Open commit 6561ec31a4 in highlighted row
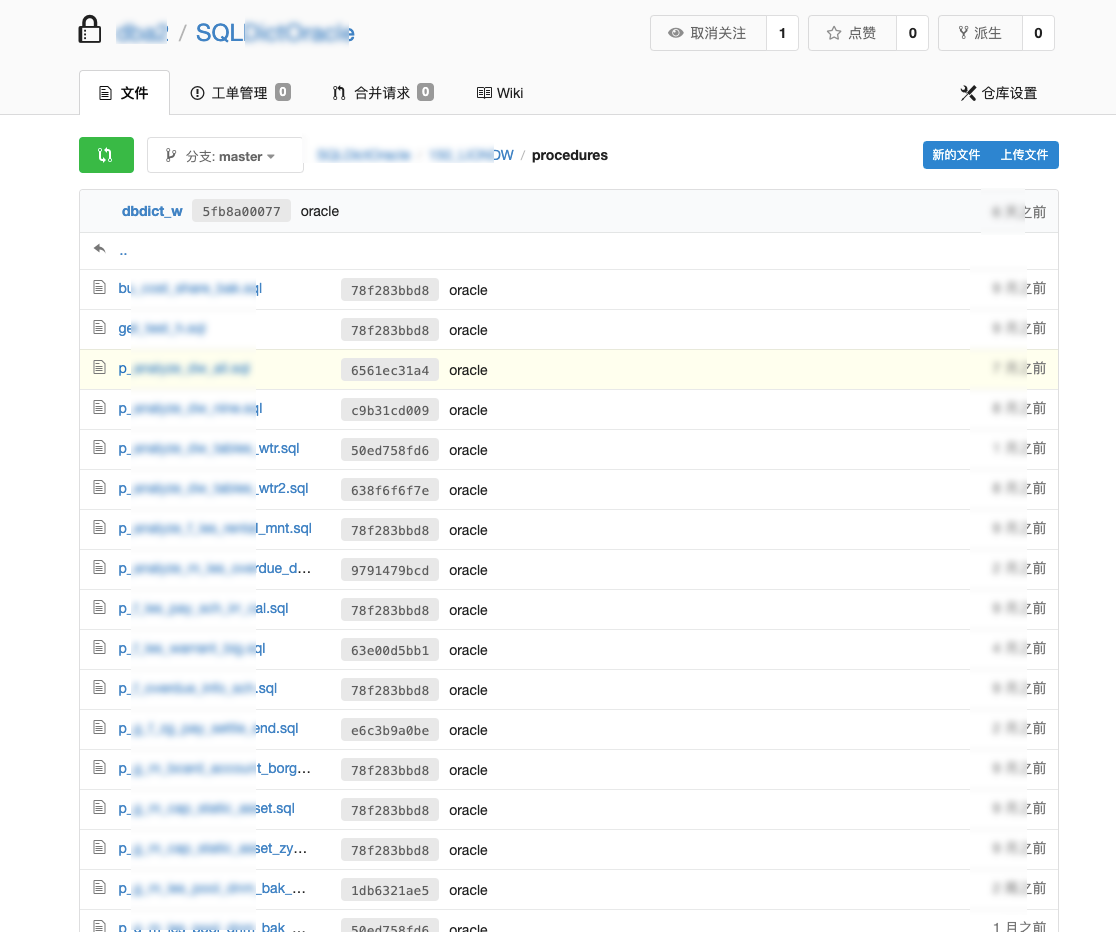The image size is (1116, 932). tap(390, 370)
